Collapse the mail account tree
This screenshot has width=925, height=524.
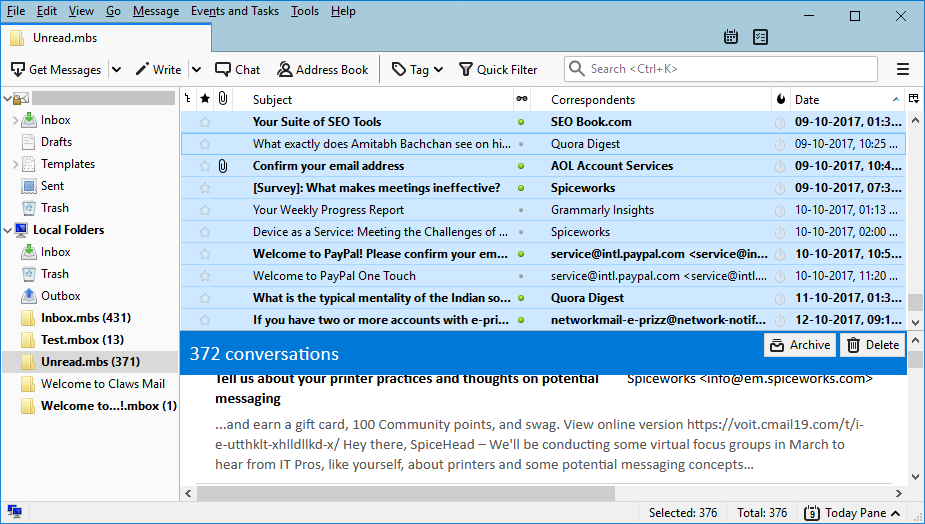[8, 98]
